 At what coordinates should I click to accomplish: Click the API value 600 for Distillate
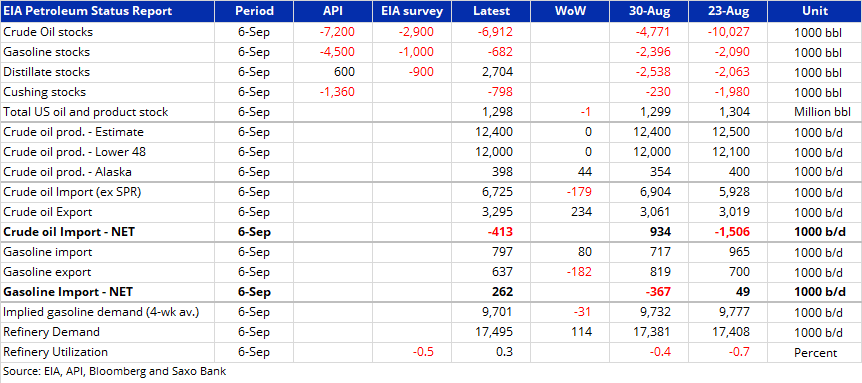(x=345, y=73)
